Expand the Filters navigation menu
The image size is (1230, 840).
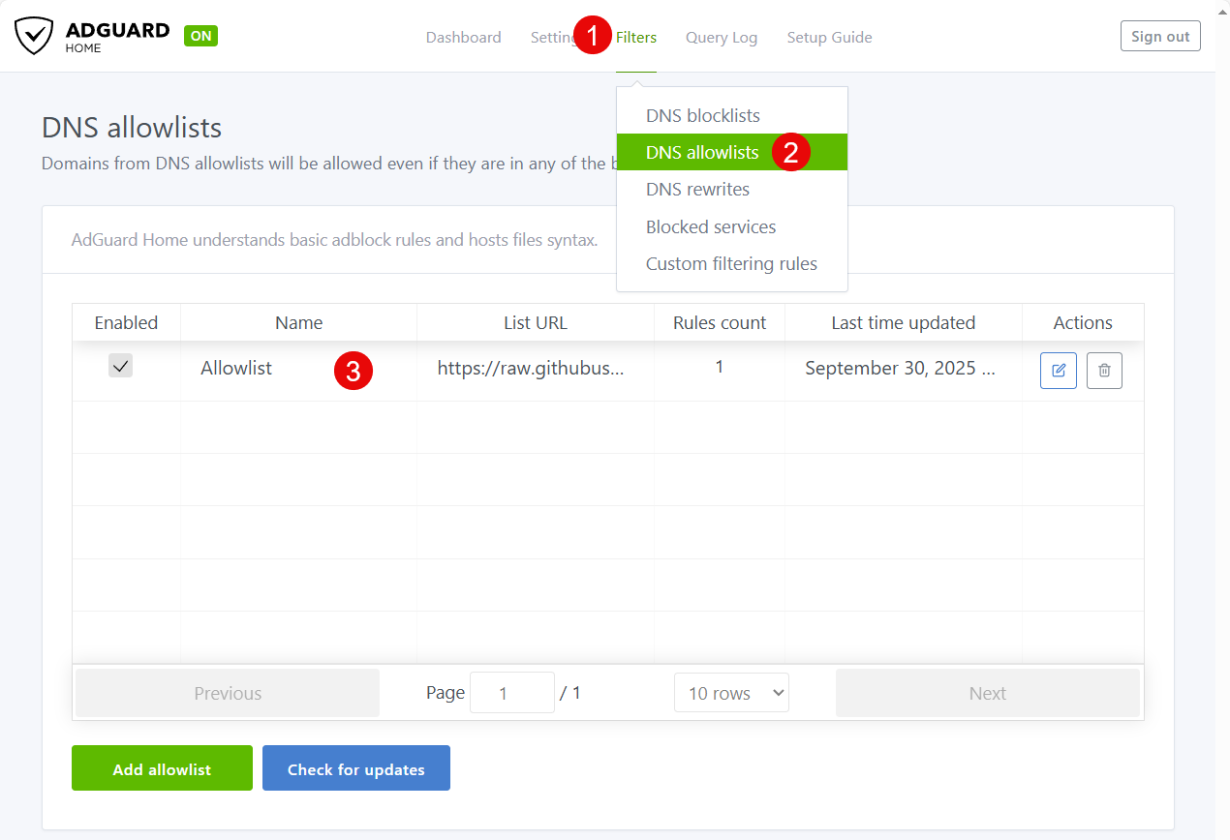[x=636, y=38]
